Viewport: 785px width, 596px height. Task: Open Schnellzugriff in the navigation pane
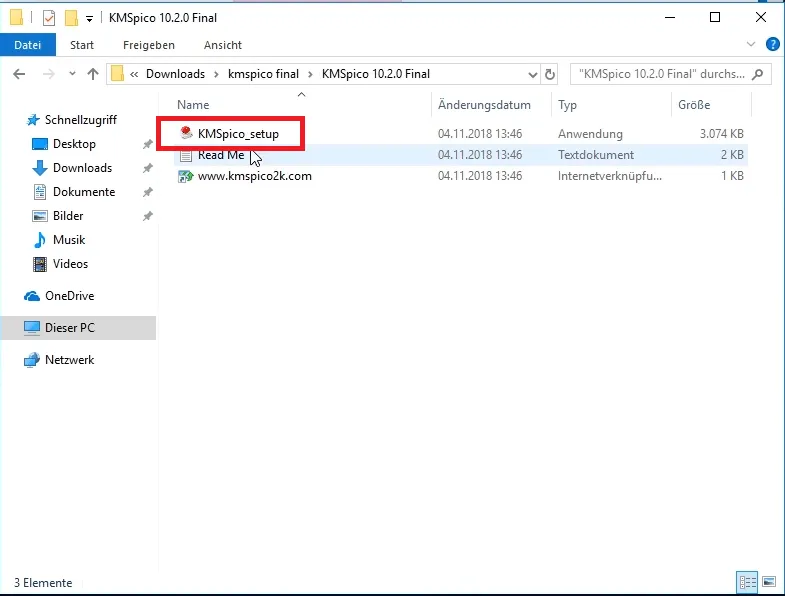click(81, 120)
